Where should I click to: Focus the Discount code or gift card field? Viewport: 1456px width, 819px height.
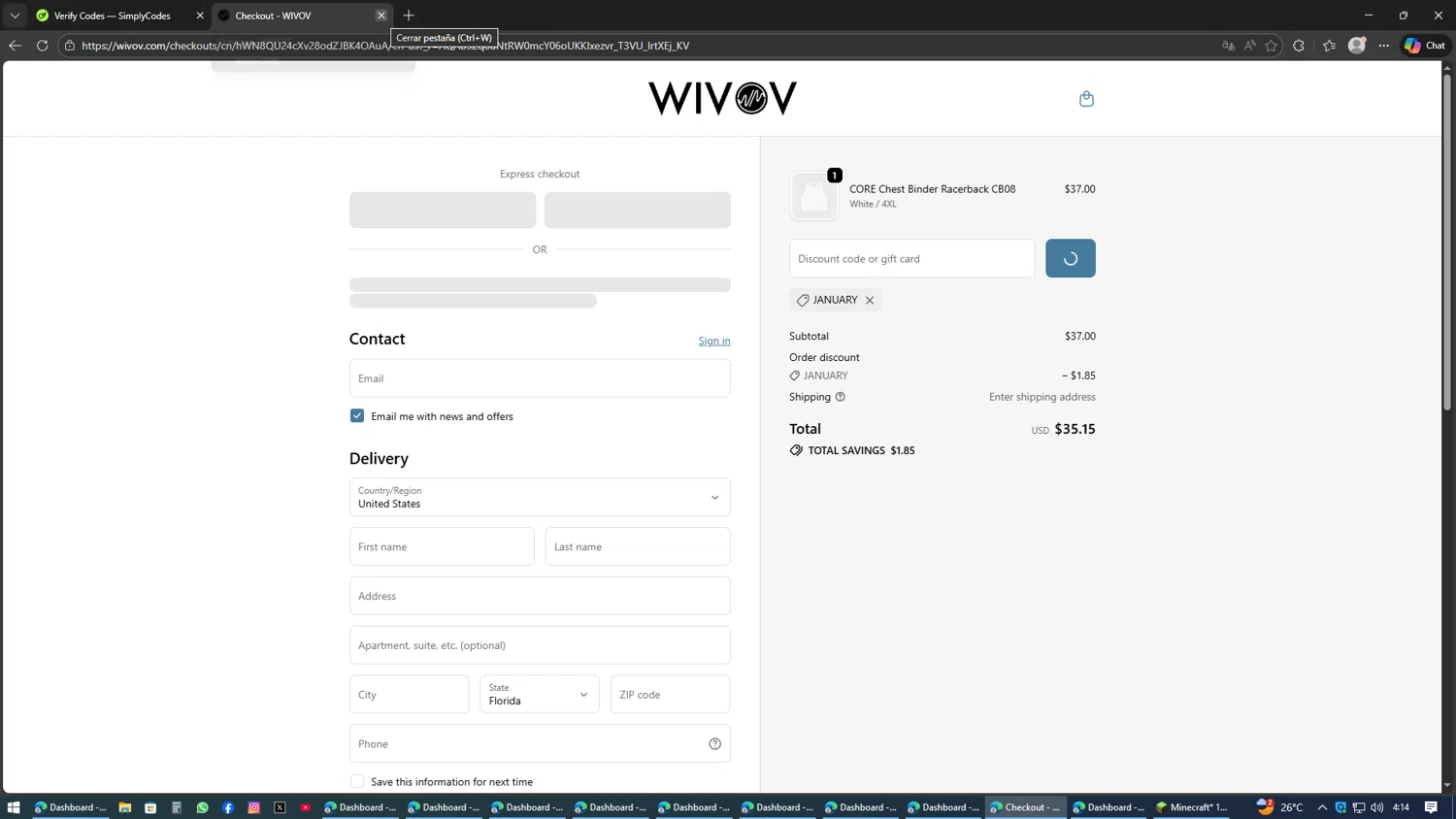912,258
